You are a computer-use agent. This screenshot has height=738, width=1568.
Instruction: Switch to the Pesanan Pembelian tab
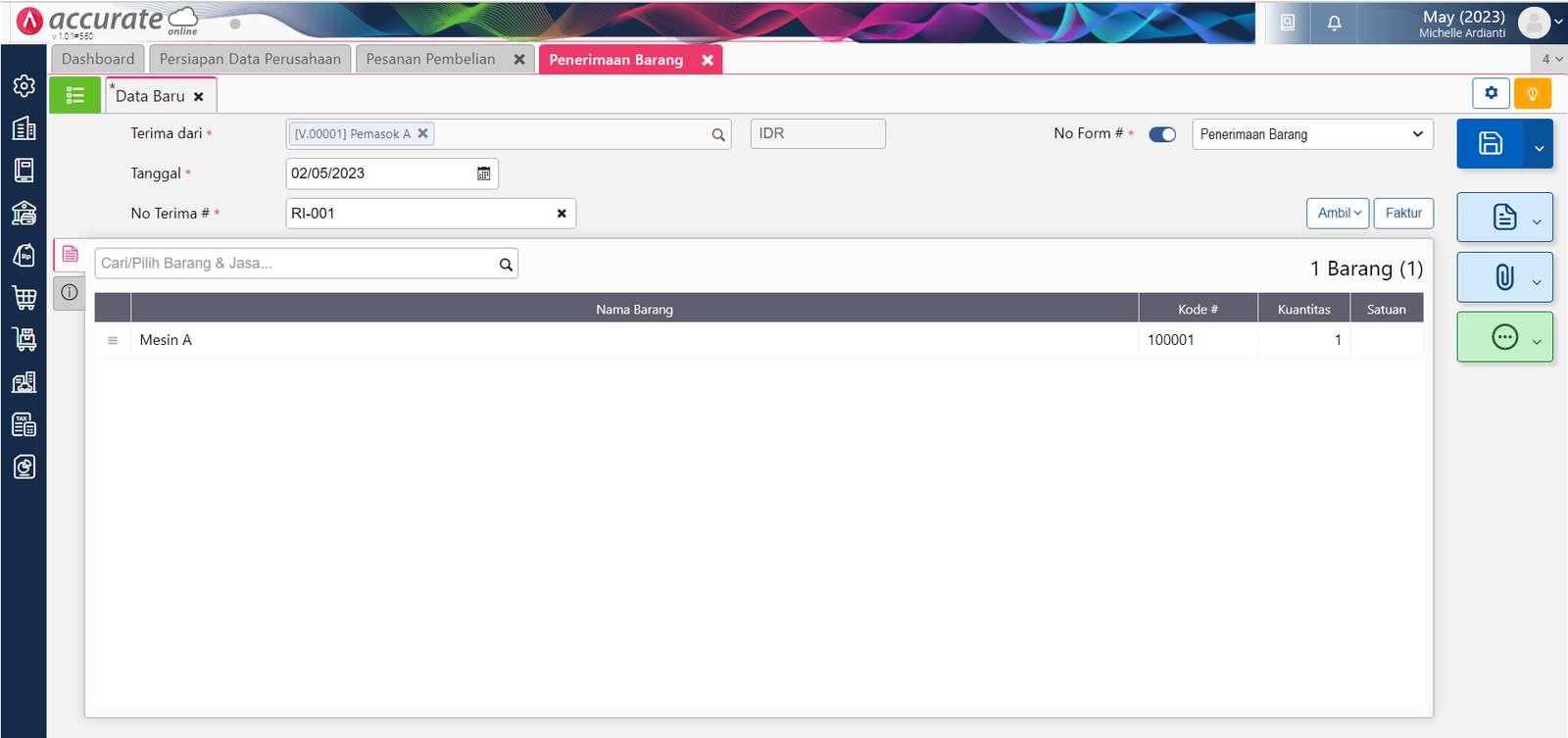click(x=430, y=59)
